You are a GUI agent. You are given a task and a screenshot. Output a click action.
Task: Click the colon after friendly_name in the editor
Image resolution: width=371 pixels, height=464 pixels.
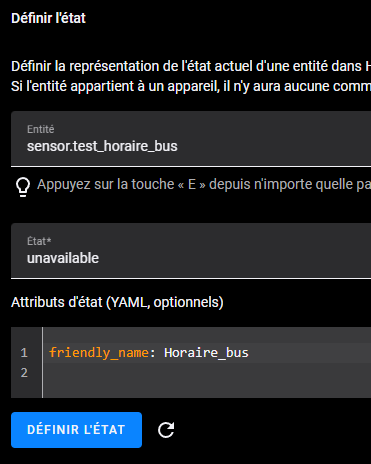coord(152,353)
